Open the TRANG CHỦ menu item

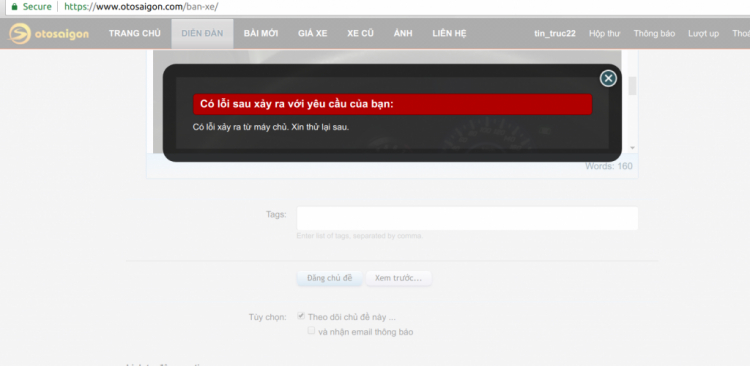134,33
